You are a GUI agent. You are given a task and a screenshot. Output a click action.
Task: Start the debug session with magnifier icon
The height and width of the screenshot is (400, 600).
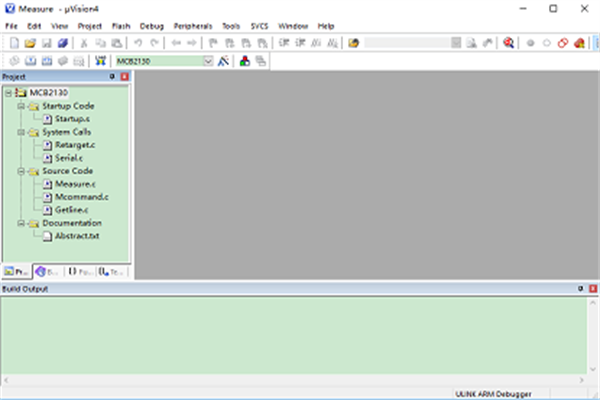tap(508, 43)
